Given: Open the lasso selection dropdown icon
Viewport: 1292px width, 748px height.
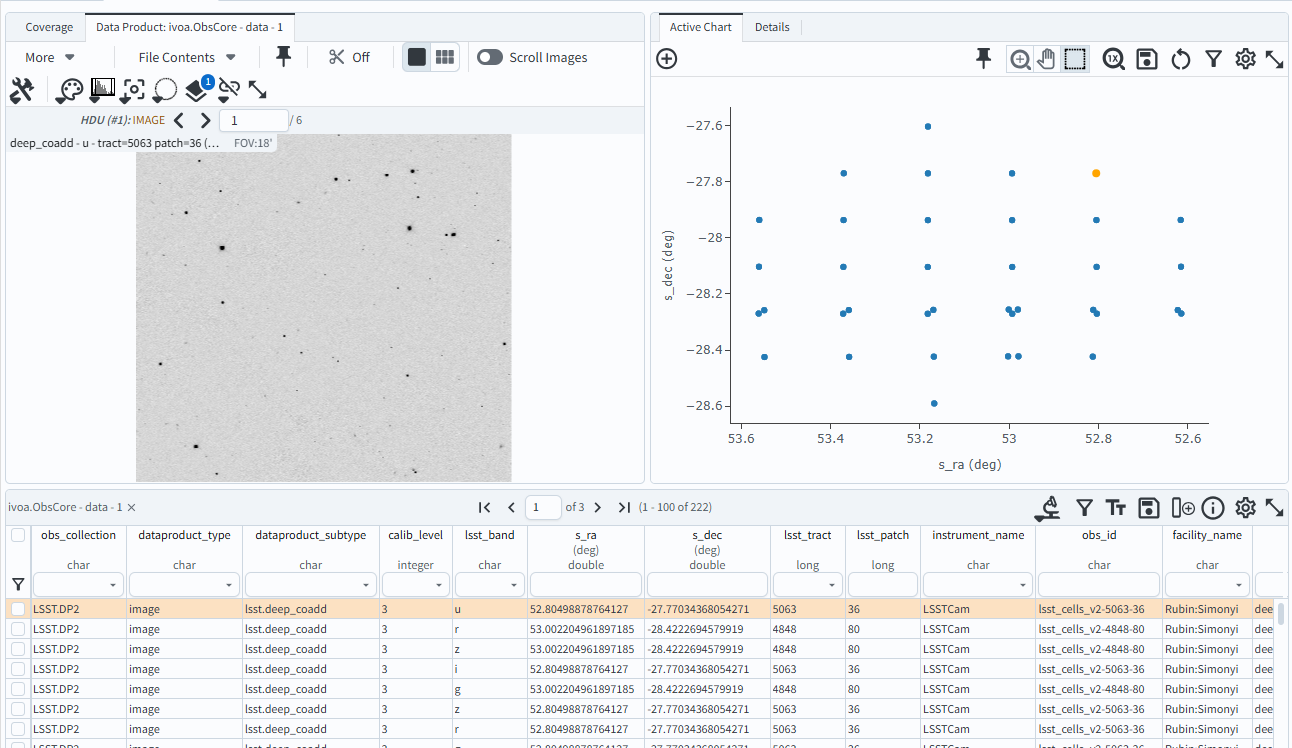Looking at the screenshot, I should [x=165, y=90].
